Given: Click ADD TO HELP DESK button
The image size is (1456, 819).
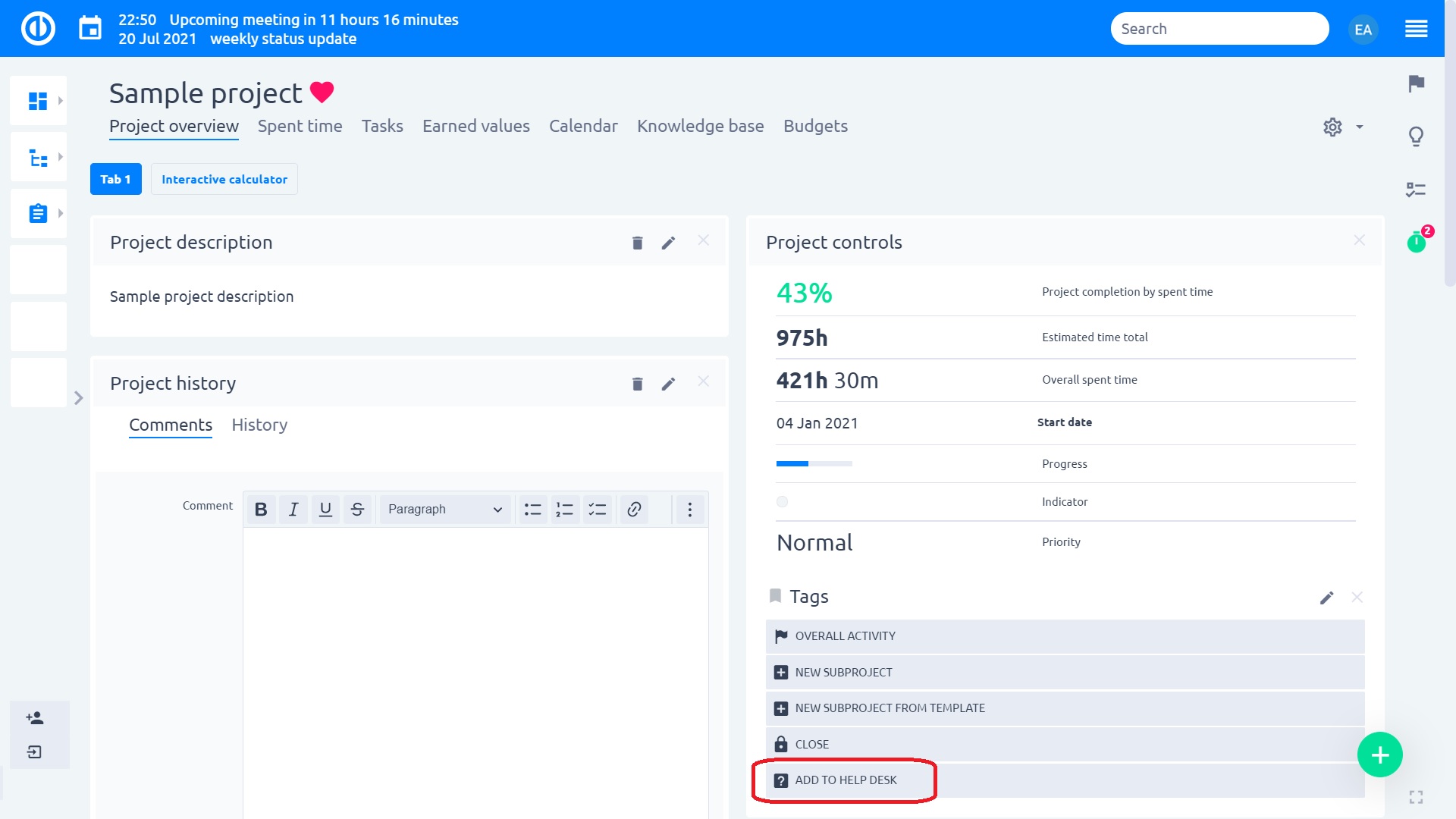Looking at the screenshot, I should coord(845,780).
